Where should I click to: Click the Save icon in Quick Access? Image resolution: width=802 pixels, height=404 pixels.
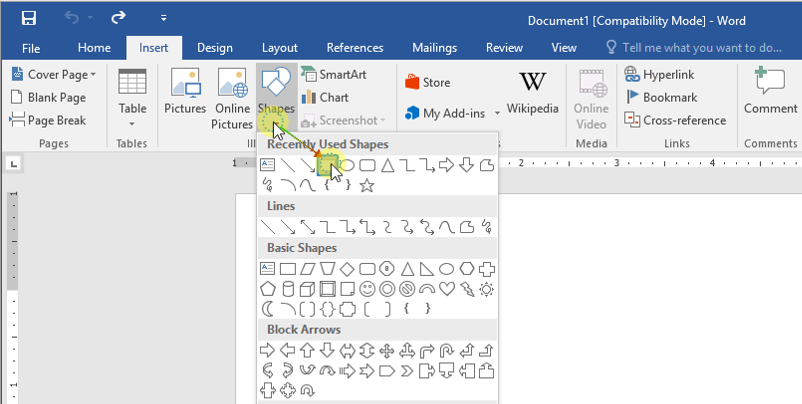[x=29, y=18]
